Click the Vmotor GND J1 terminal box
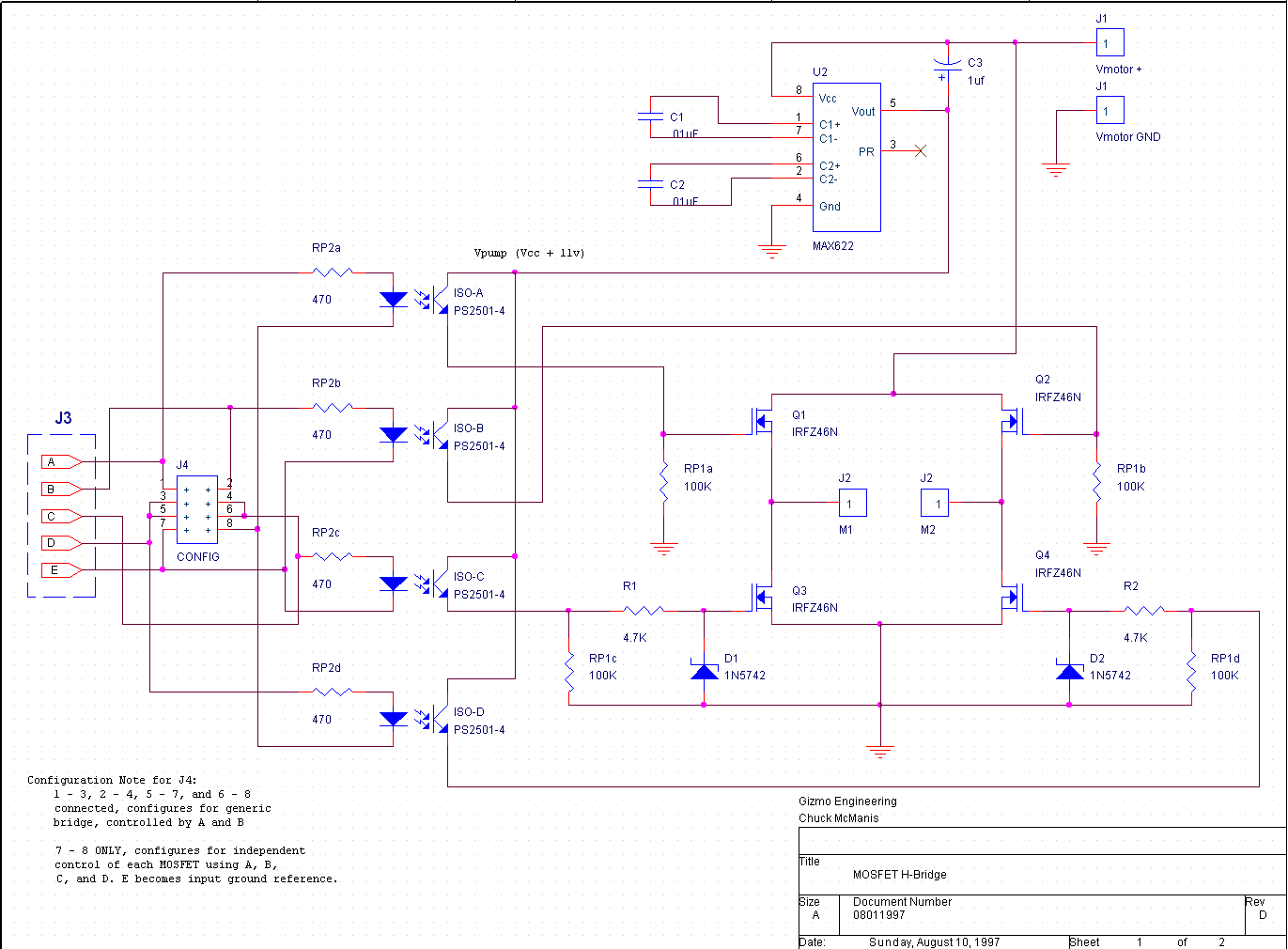Screen dimensions: 1288x949 (1110, 111)
